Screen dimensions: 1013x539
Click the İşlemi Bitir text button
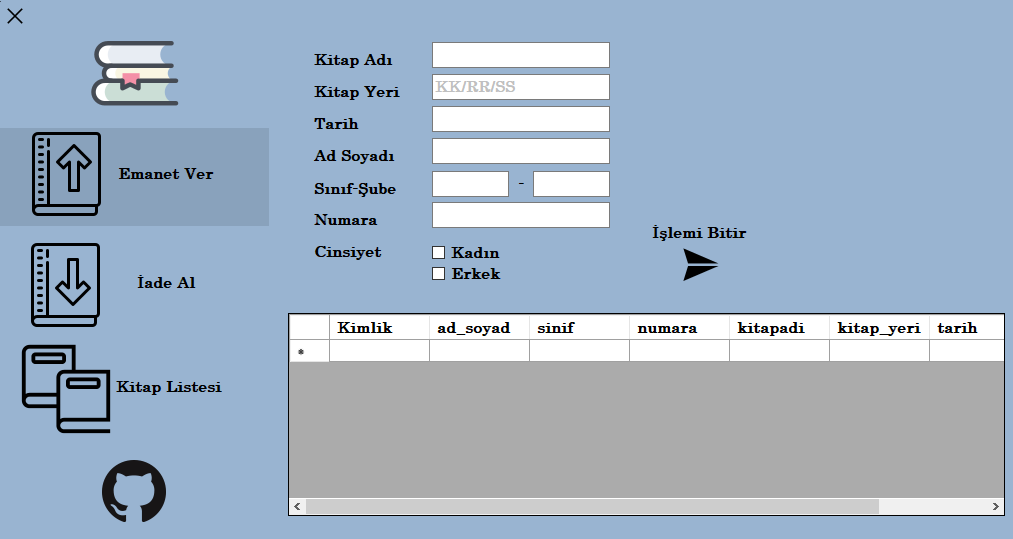pos(699,233)
